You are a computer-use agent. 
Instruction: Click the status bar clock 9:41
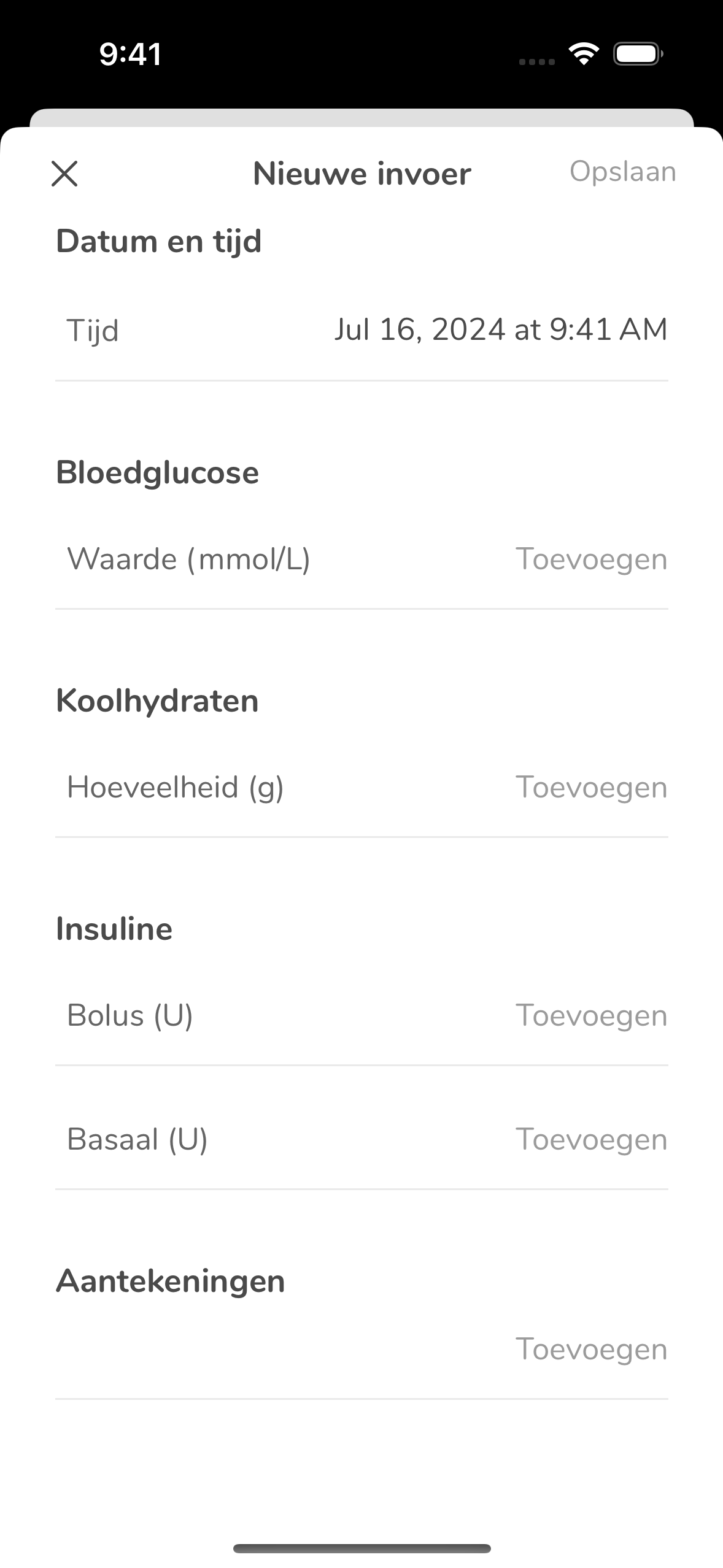[131, 54]
